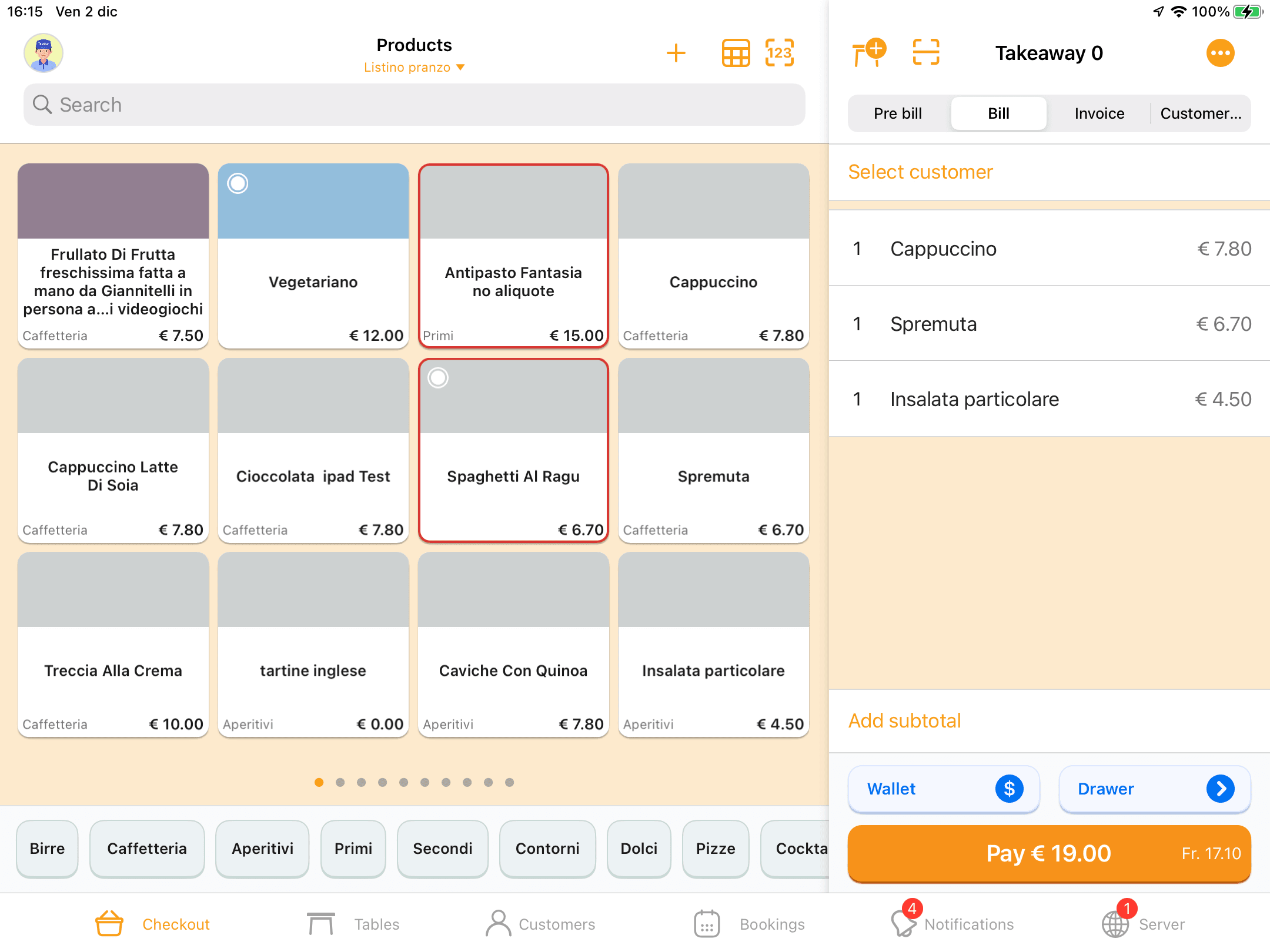
Task: Click the add table icon
Action: point(868,53)
